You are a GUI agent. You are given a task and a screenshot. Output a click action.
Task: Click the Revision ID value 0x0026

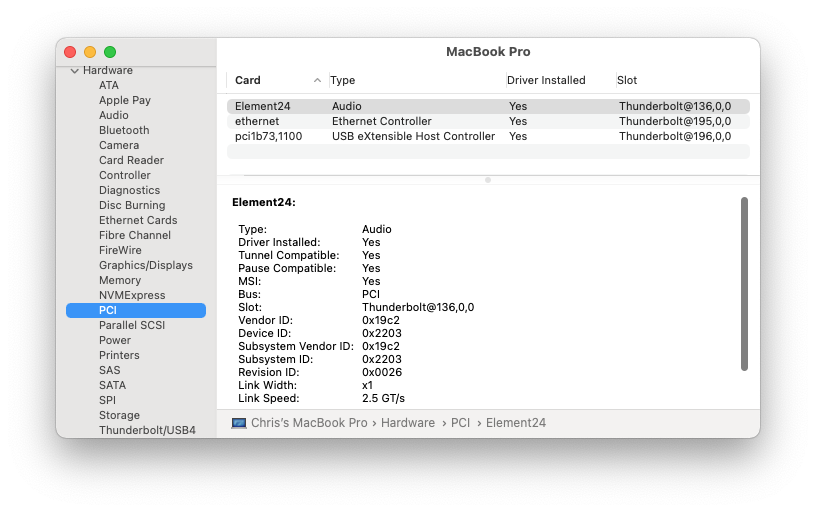click(x=382, y=373)
